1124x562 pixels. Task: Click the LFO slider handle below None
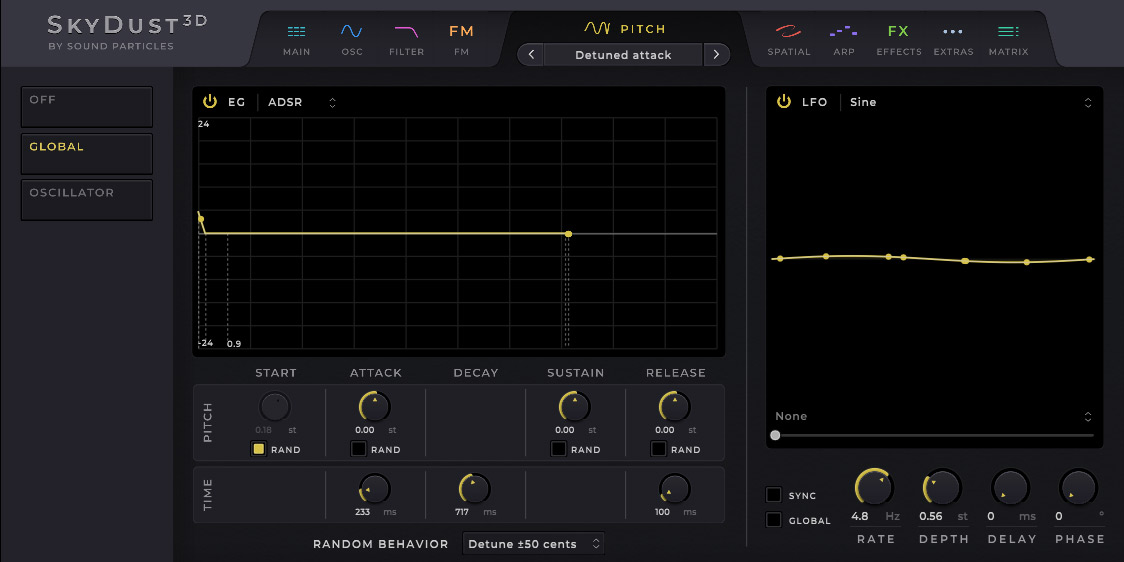click(775, 435)
